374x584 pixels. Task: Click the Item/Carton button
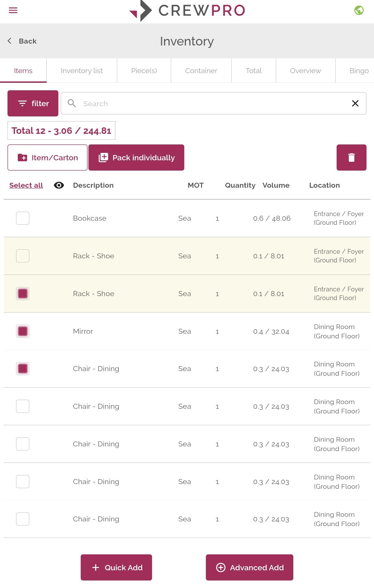[x=47, y=158]
